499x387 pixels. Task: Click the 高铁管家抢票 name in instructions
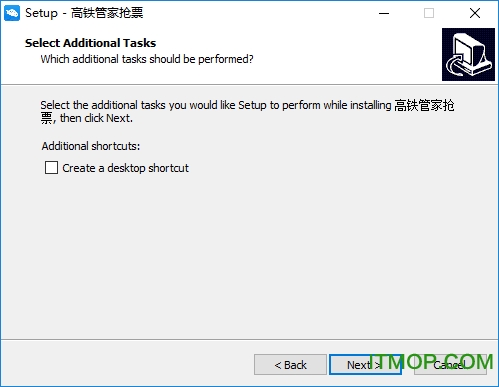(x=424, y=105)
